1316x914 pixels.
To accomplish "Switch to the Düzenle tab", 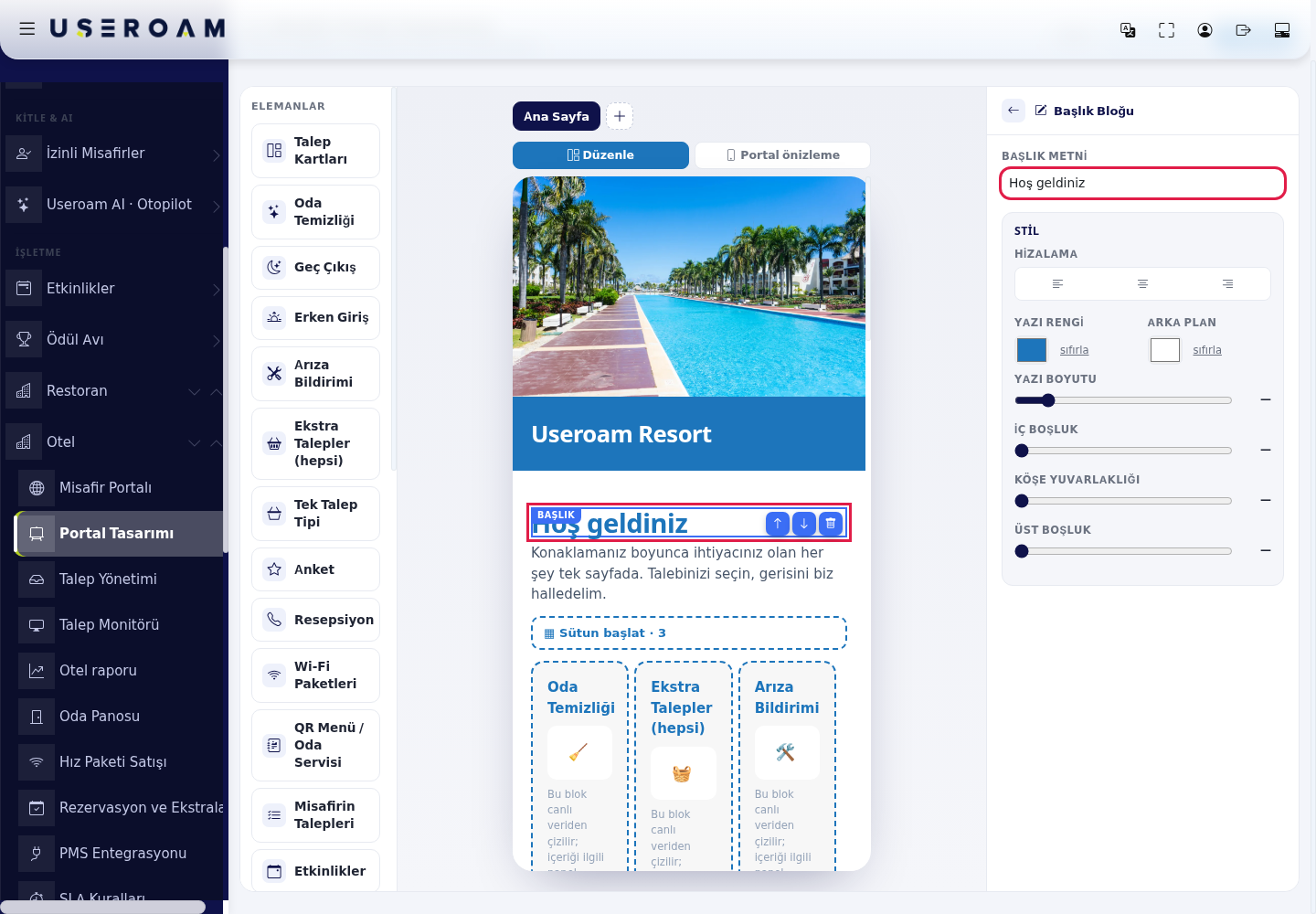I will [600, 155].
